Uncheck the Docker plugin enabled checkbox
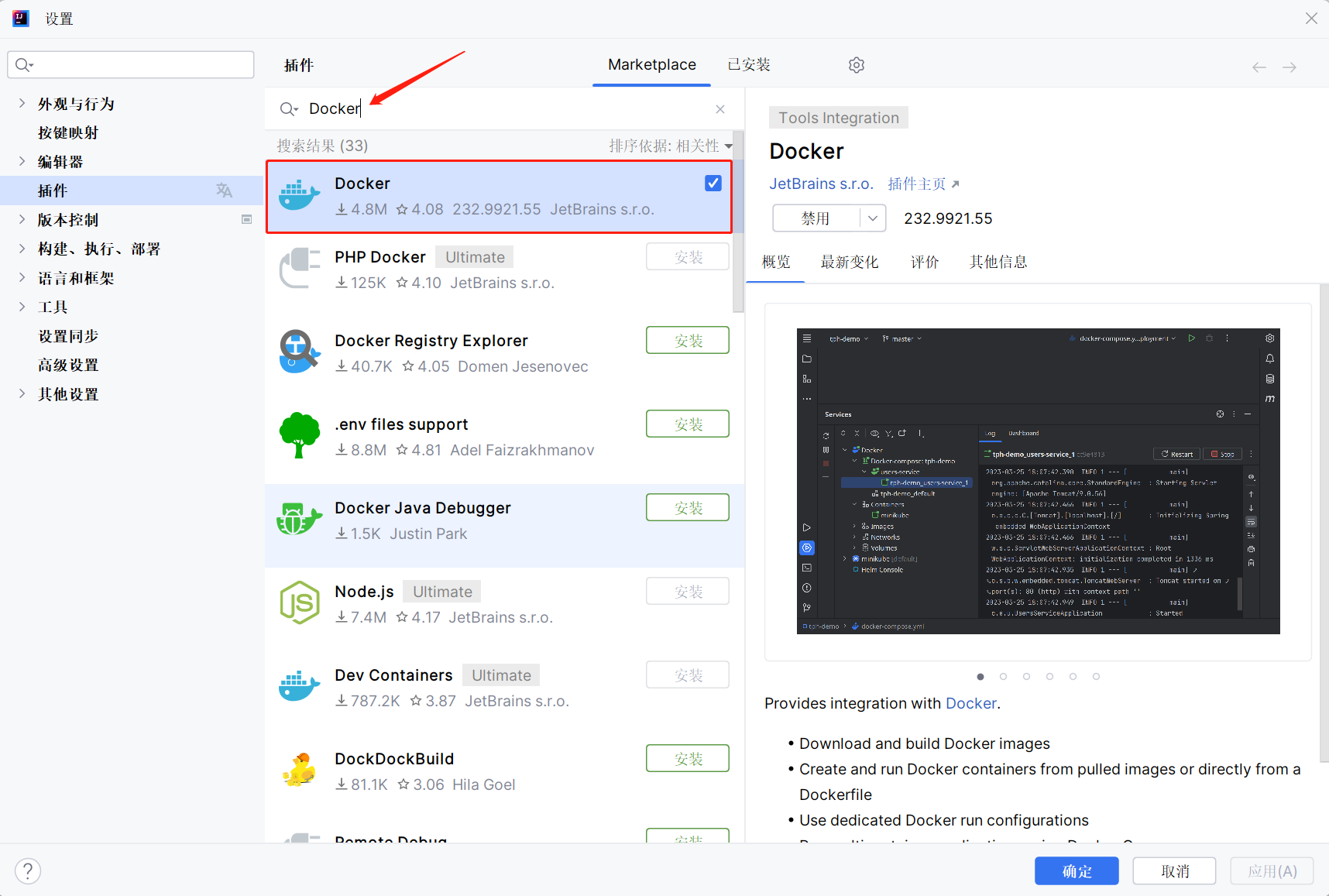This screenshot has height=896, width=1329. 713,183
